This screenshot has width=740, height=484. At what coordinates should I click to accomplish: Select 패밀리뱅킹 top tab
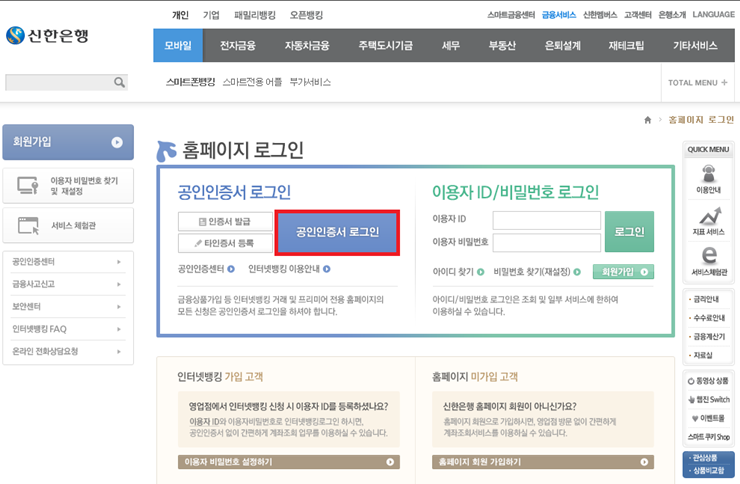click(255, 15)
